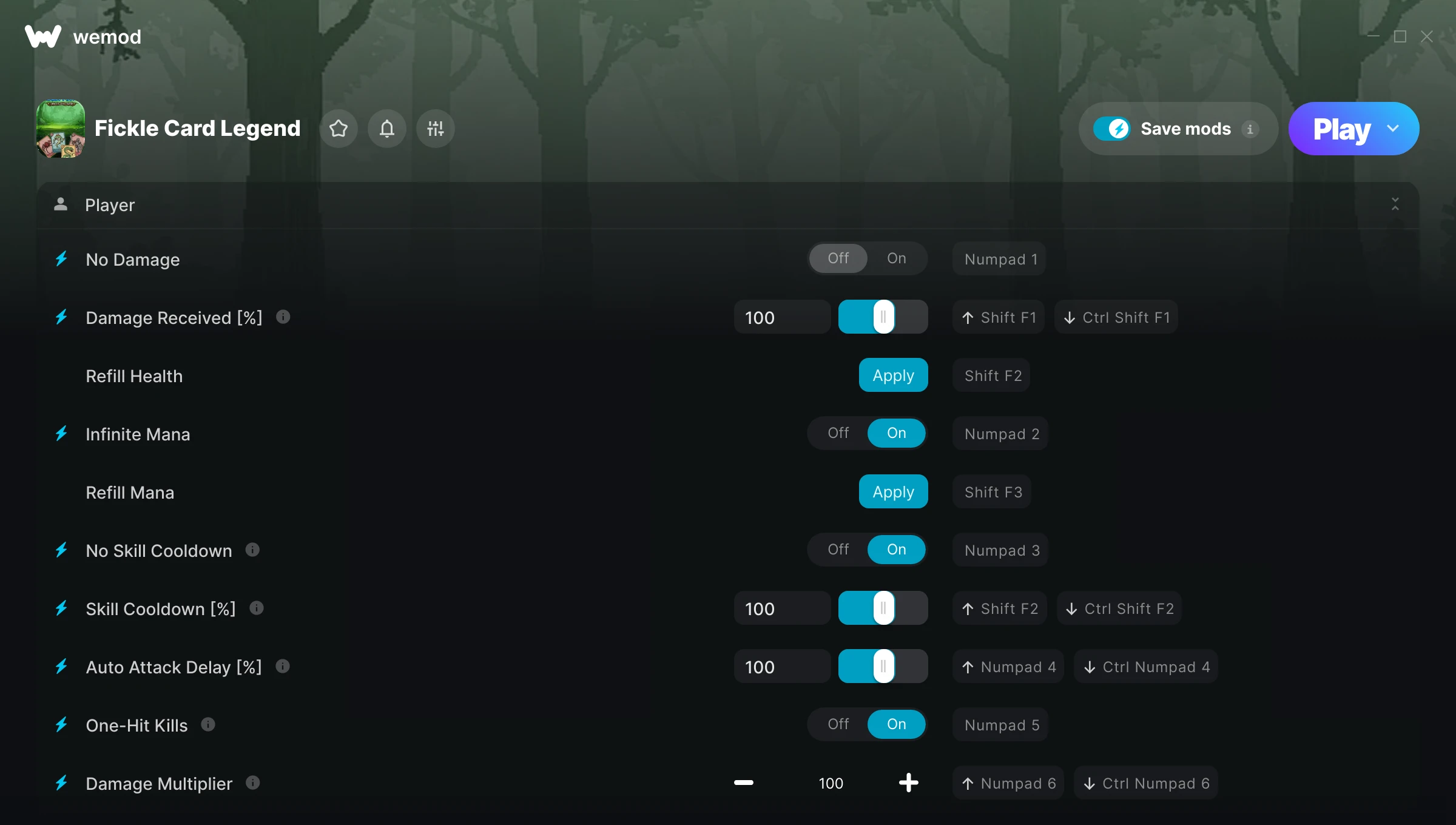Click info icon beside One-Hit Kills
The image size is (1456, 825).
tap(208, 724)
